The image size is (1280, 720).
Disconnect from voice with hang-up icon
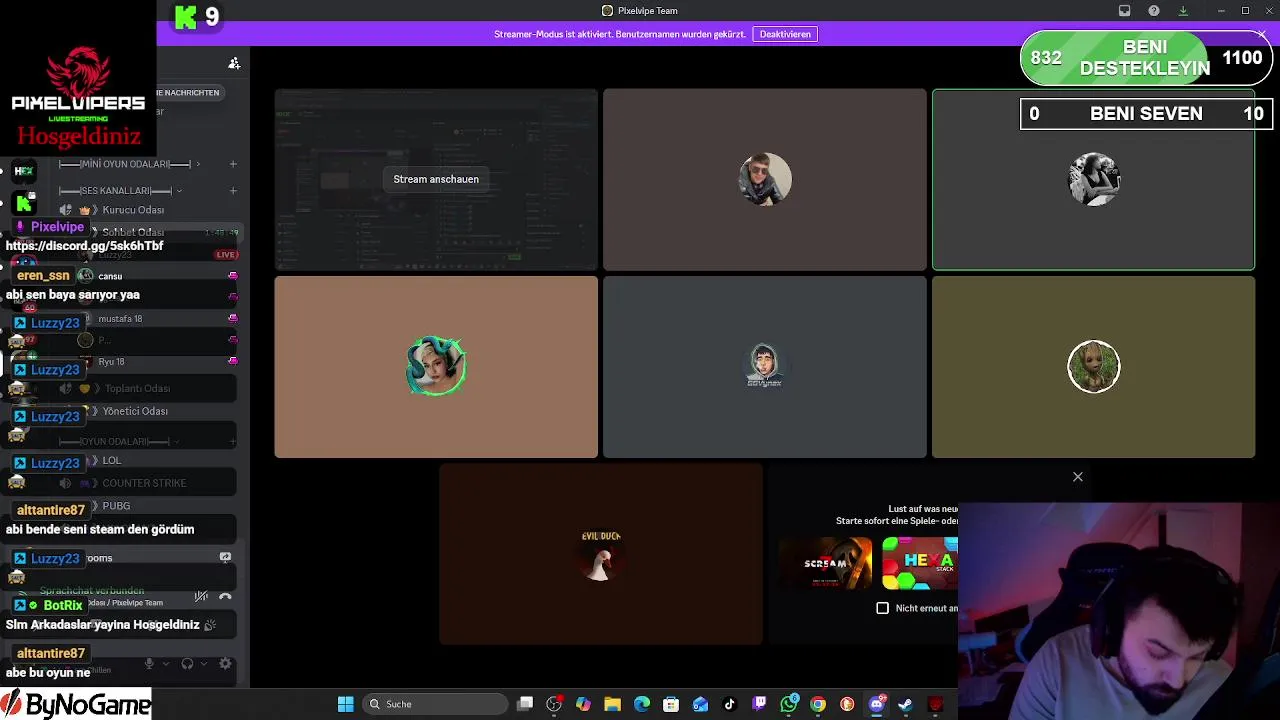point(225,597)
